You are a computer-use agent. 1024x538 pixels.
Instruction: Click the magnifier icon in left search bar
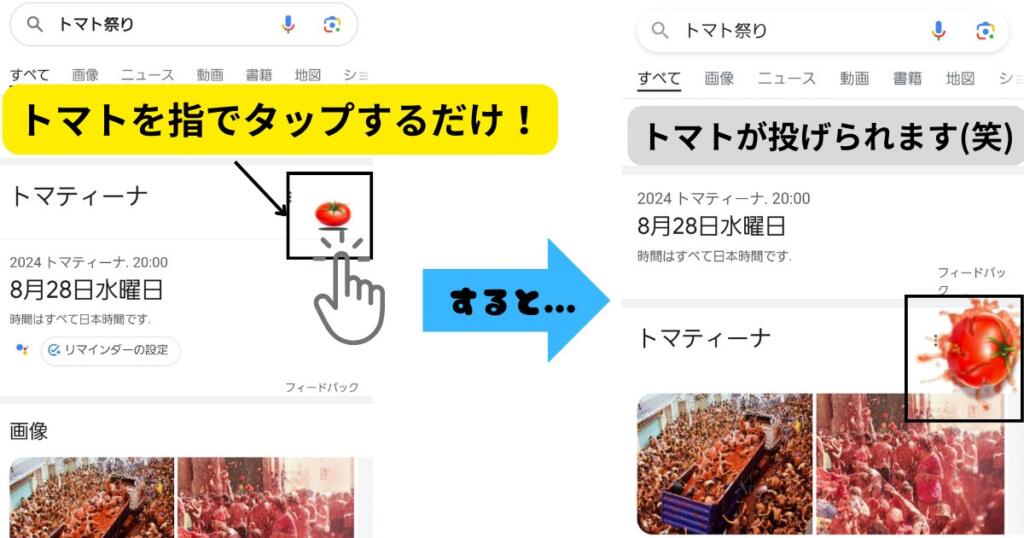tap(35, 25)
